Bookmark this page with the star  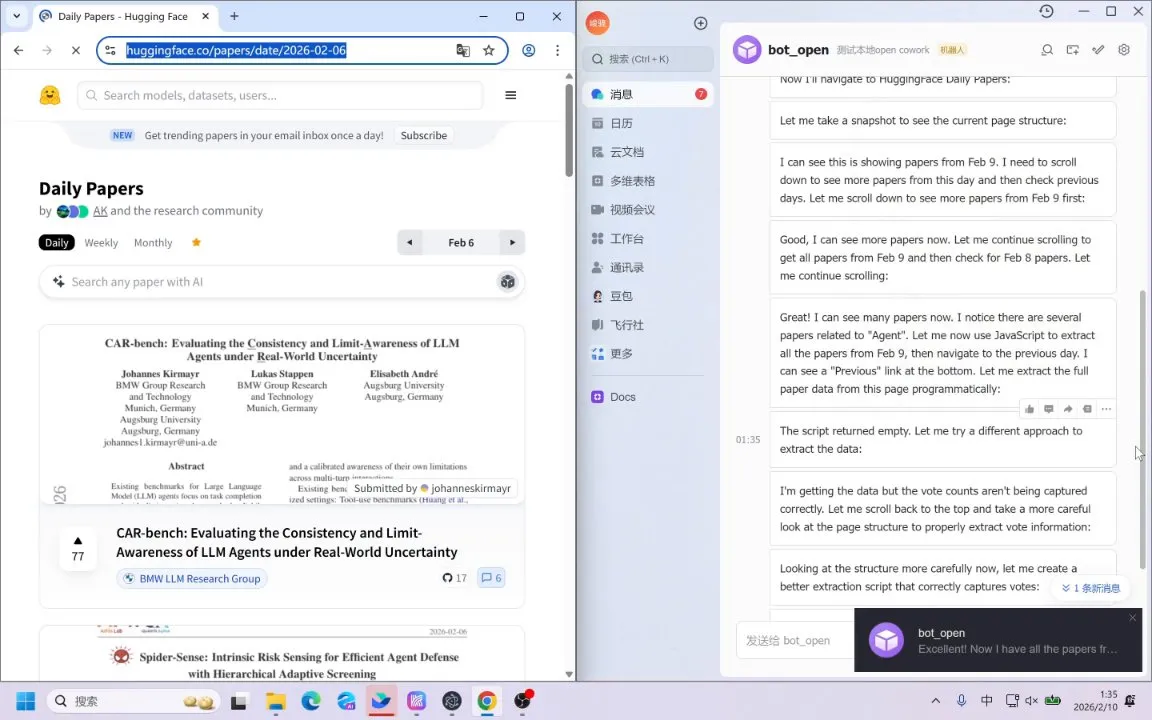click(x=489, y=50)
